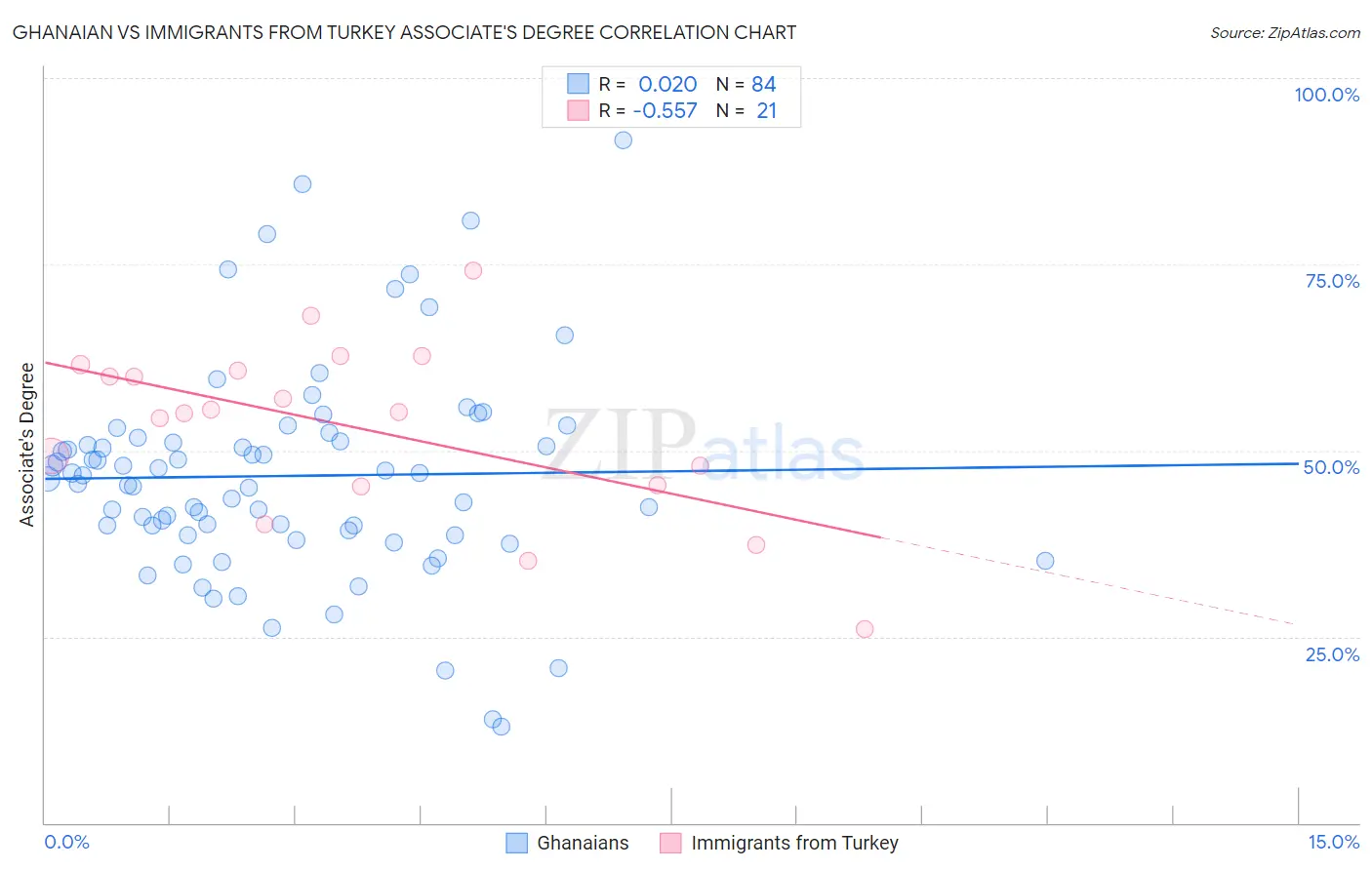Open the Source: ZipAtlas.com link
1372x870 pixels.
coord(1285,32)
